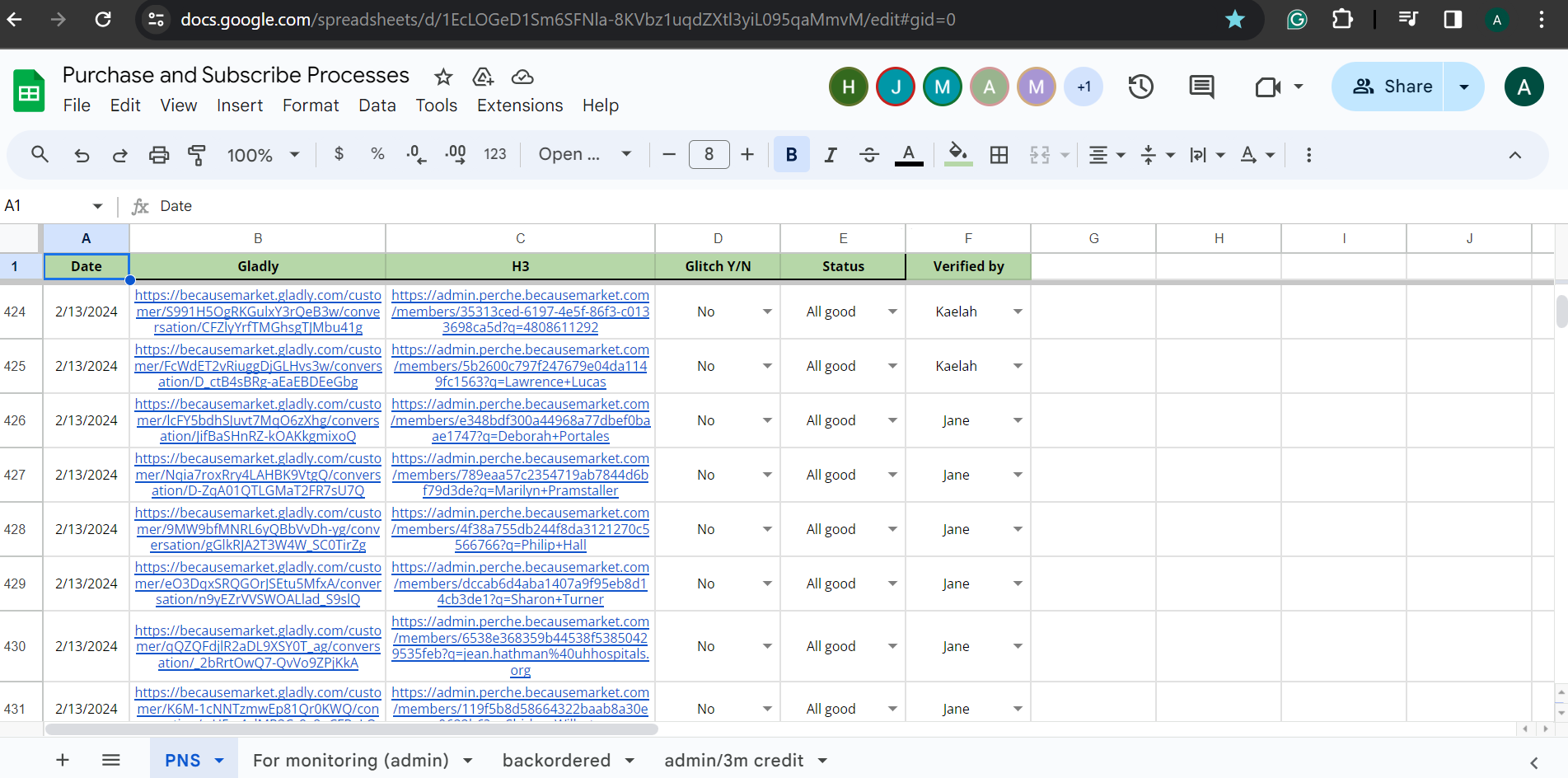The height and width of the screenshot is (778, 1568).
Task: Open the comments panel icon
Action: click(1201, 87)
